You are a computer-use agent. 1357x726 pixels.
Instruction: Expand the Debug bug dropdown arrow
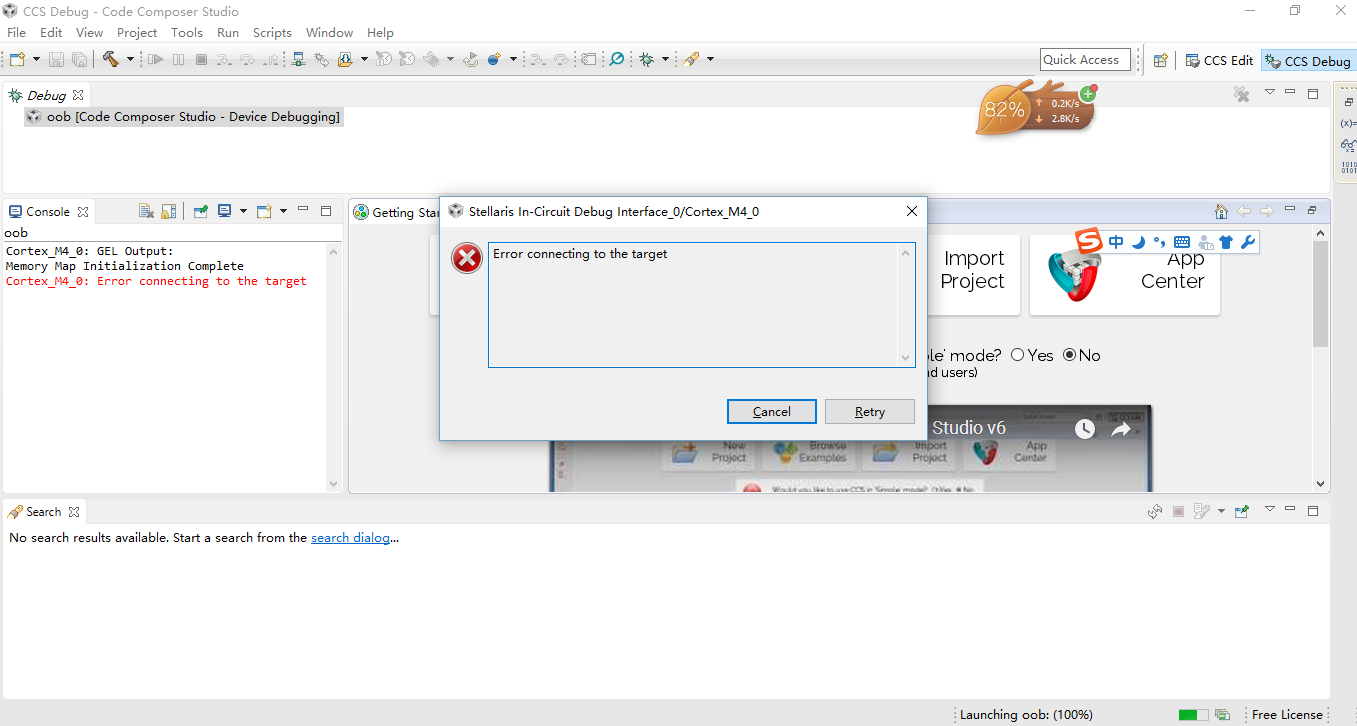(x=665, y=60)
